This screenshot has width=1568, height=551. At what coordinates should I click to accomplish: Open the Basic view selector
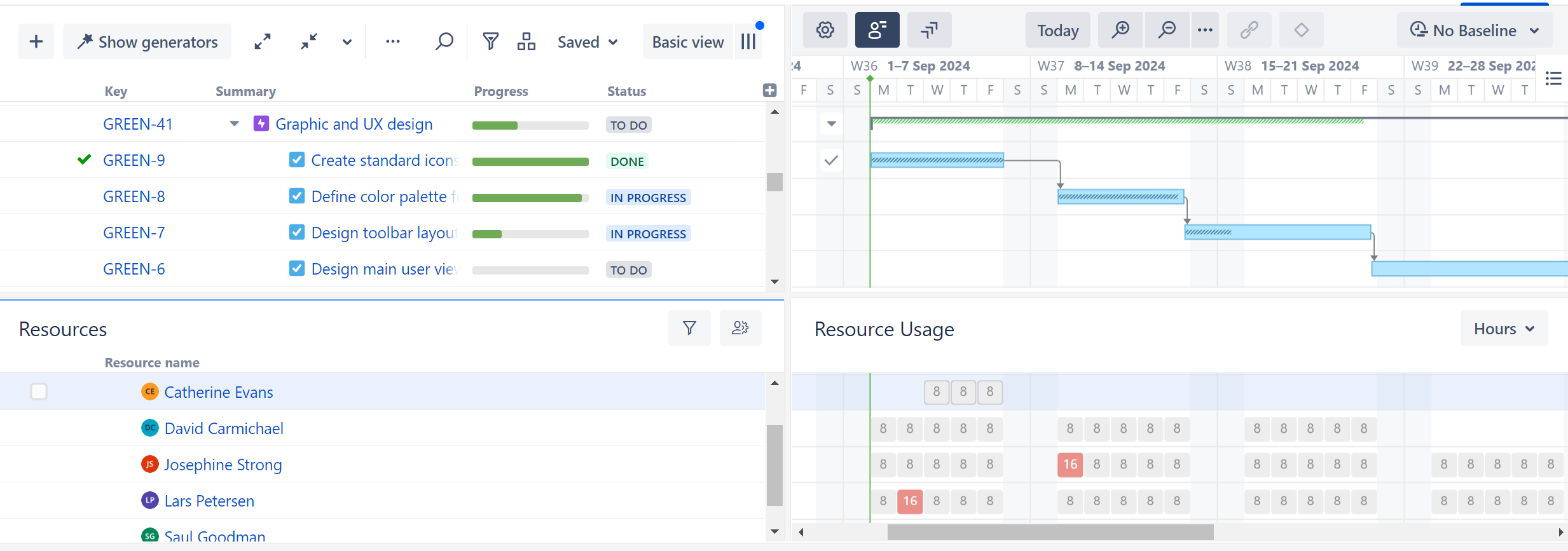pyautogui.click(x=687, y=42)
